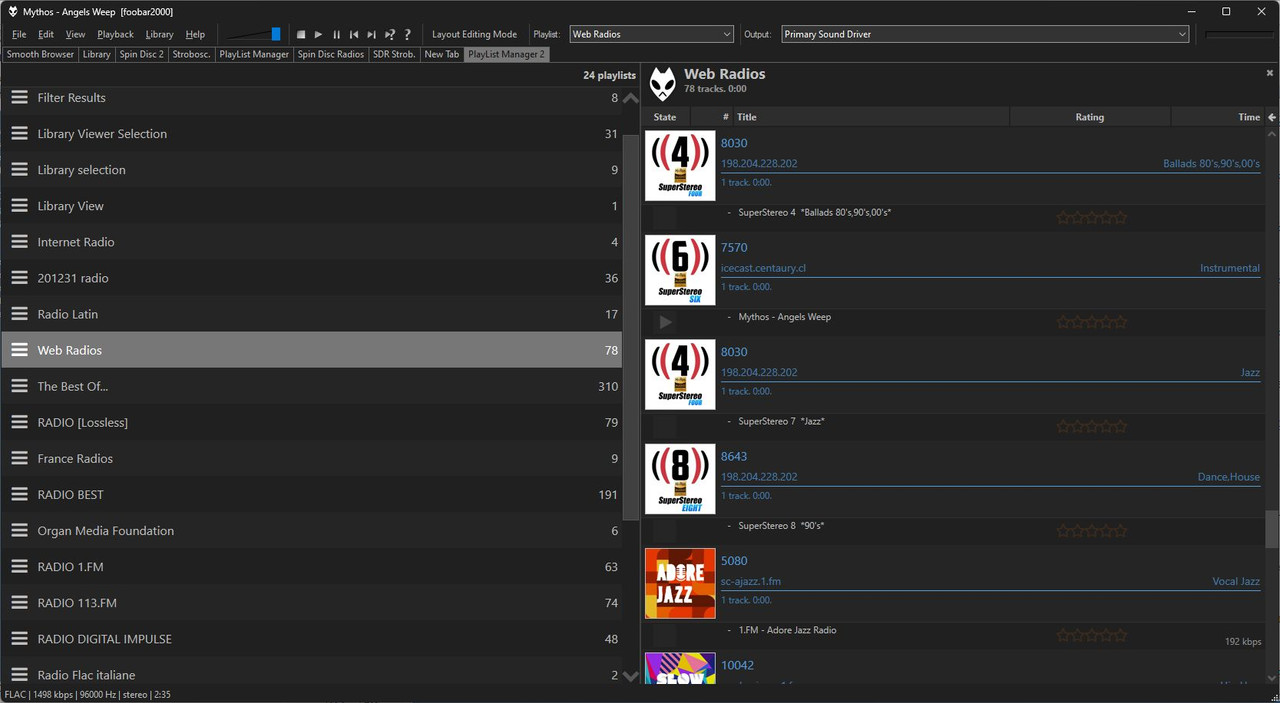Select the Radio Flac italiane playlist
Screen dimensions: 1280x703
tap(311, 674)
